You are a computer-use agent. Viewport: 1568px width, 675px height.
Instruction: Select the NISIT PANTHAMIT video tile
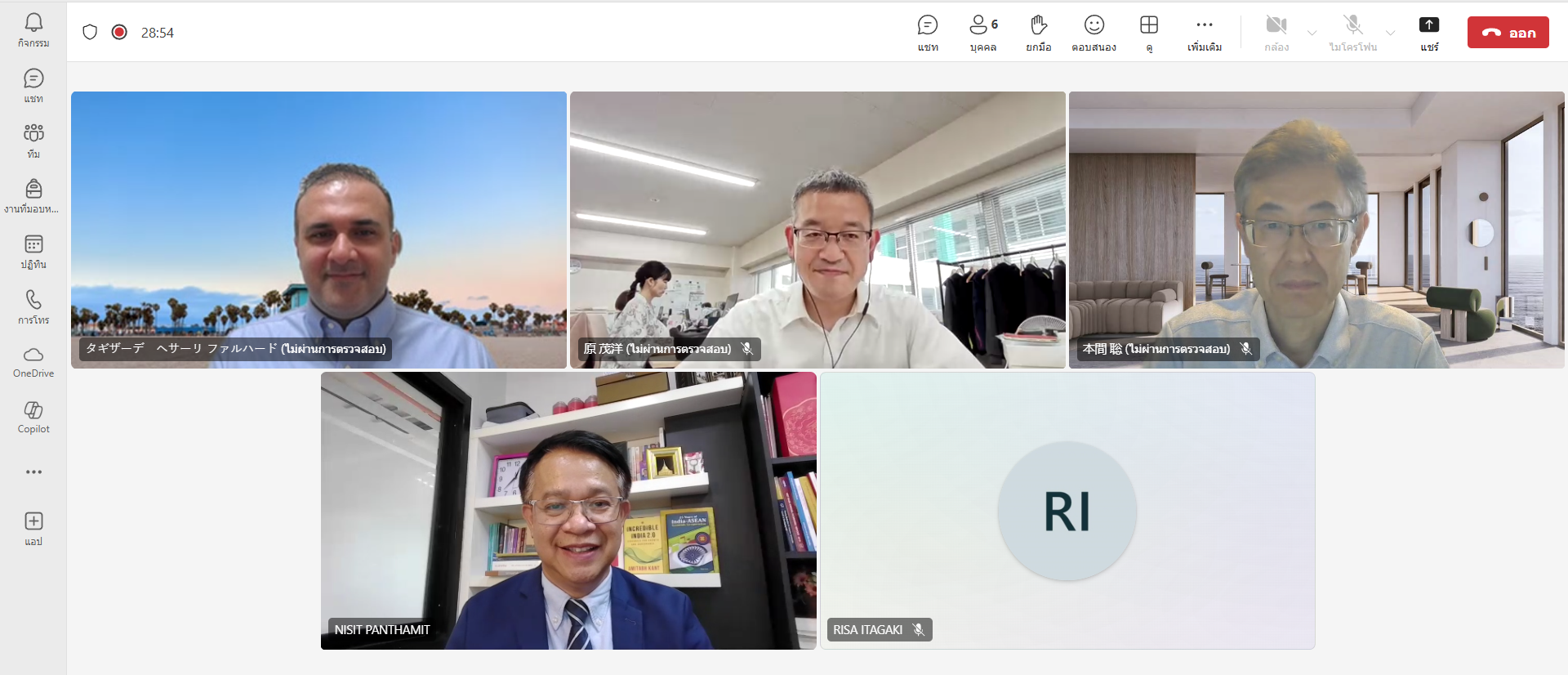click(568, 511)
